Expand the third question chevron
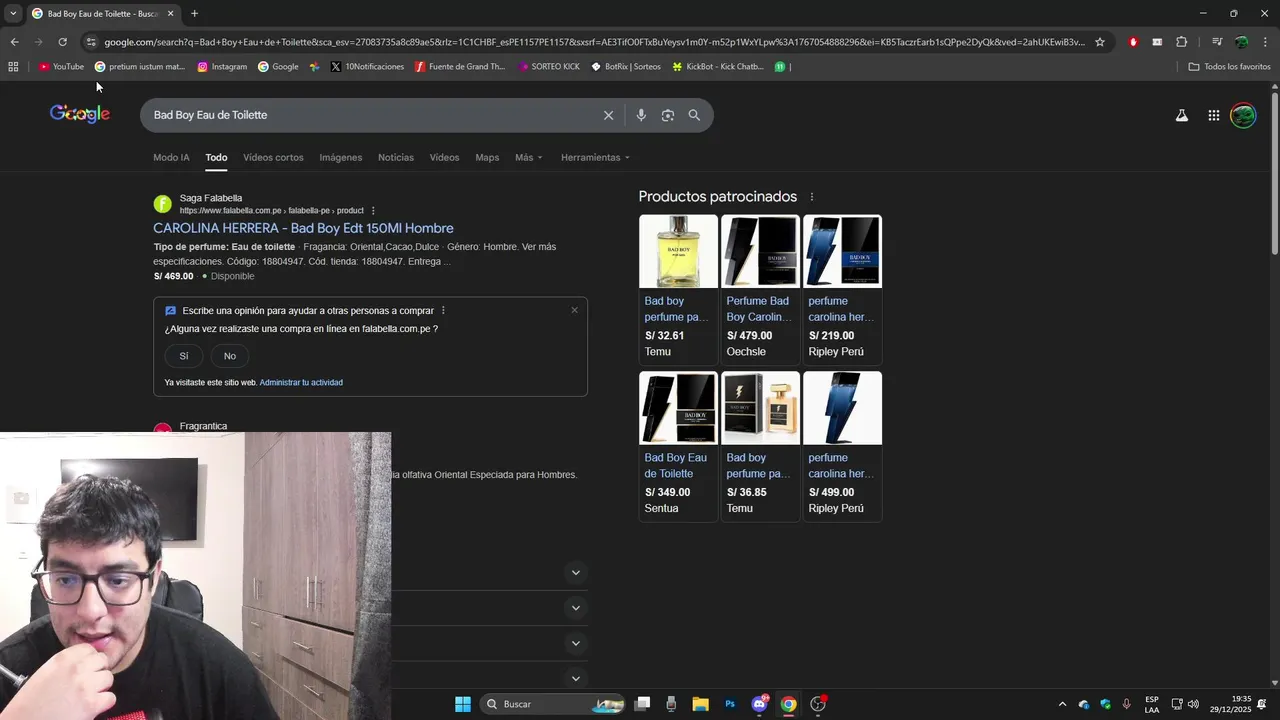Image resolution: width=1280 pixels, height=720 pixels. [575, 643]
